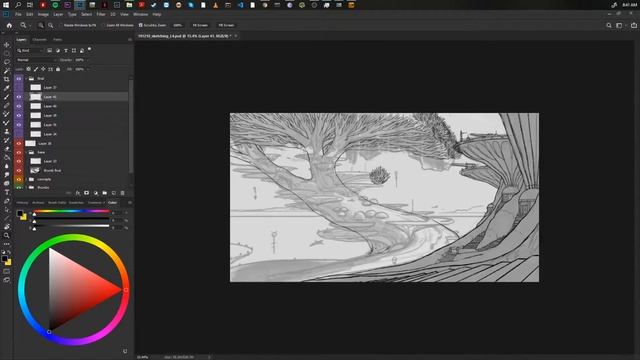This screenshot has width=640, height=360.
Task: Choose the zoom-out magnifier in the options bar
Action: [51, 25]
